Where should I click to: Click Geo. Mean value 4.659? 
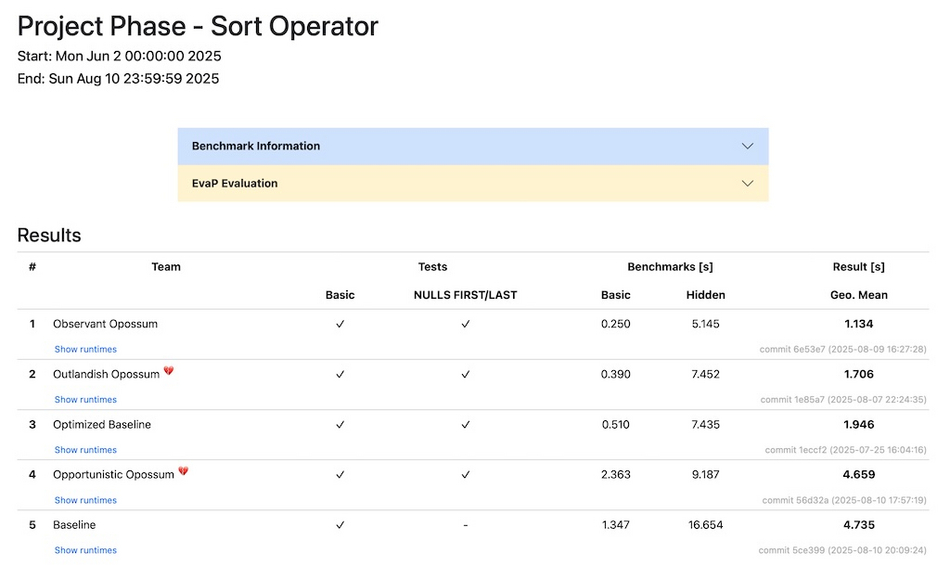tap(859, 475)
